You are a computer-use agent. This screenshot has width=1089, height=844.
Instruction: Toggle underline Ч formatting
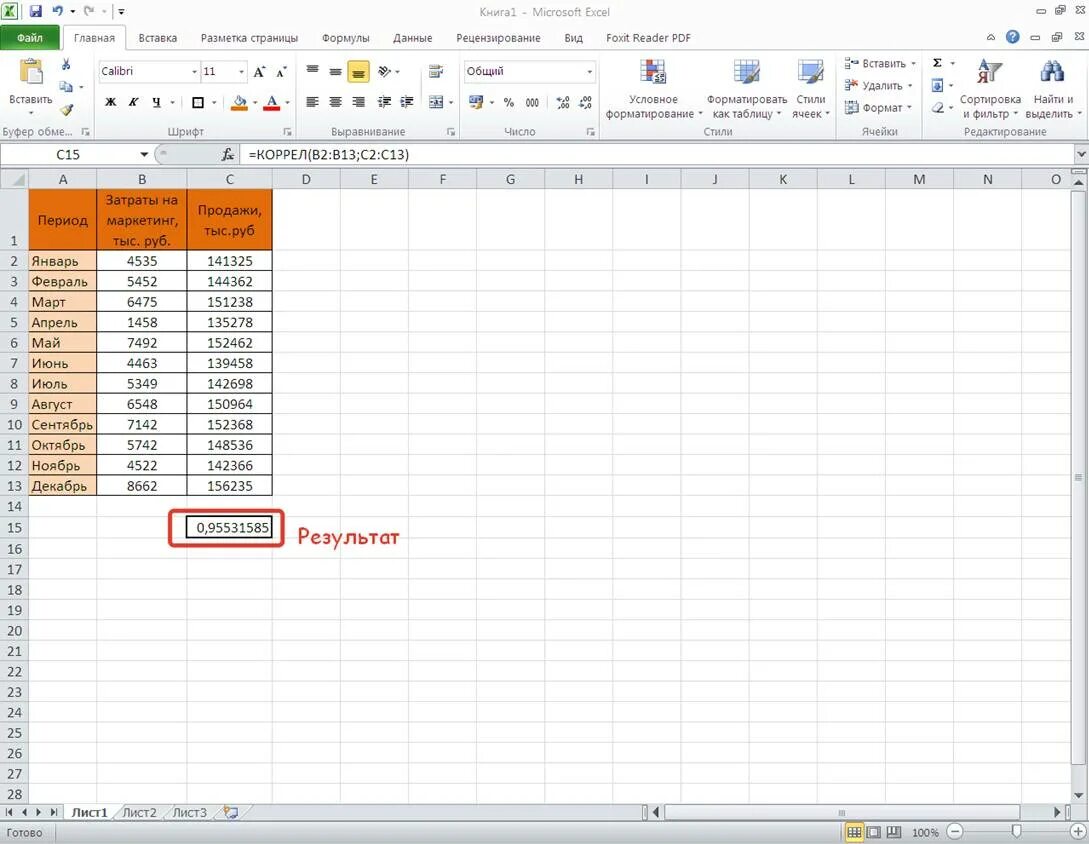(x=156, y=103)
